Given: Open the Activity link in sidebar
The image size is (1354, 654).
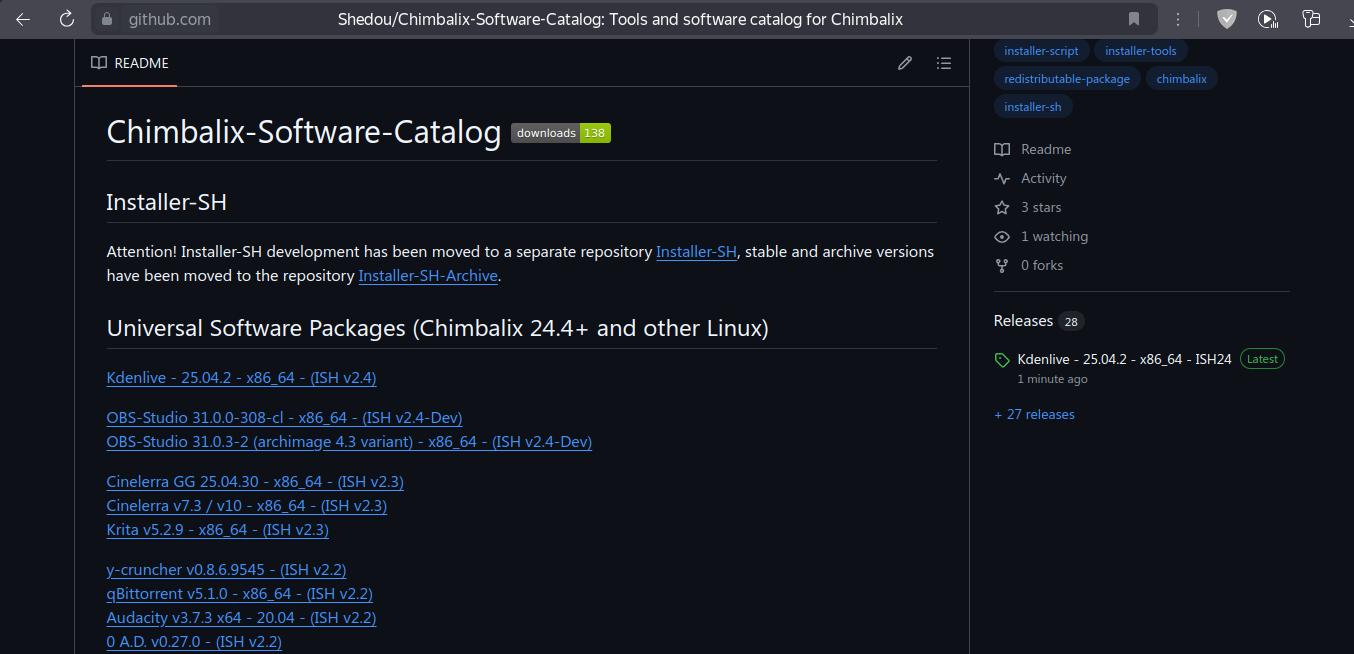Looking at the screenshot, I should coord(1044,178).
